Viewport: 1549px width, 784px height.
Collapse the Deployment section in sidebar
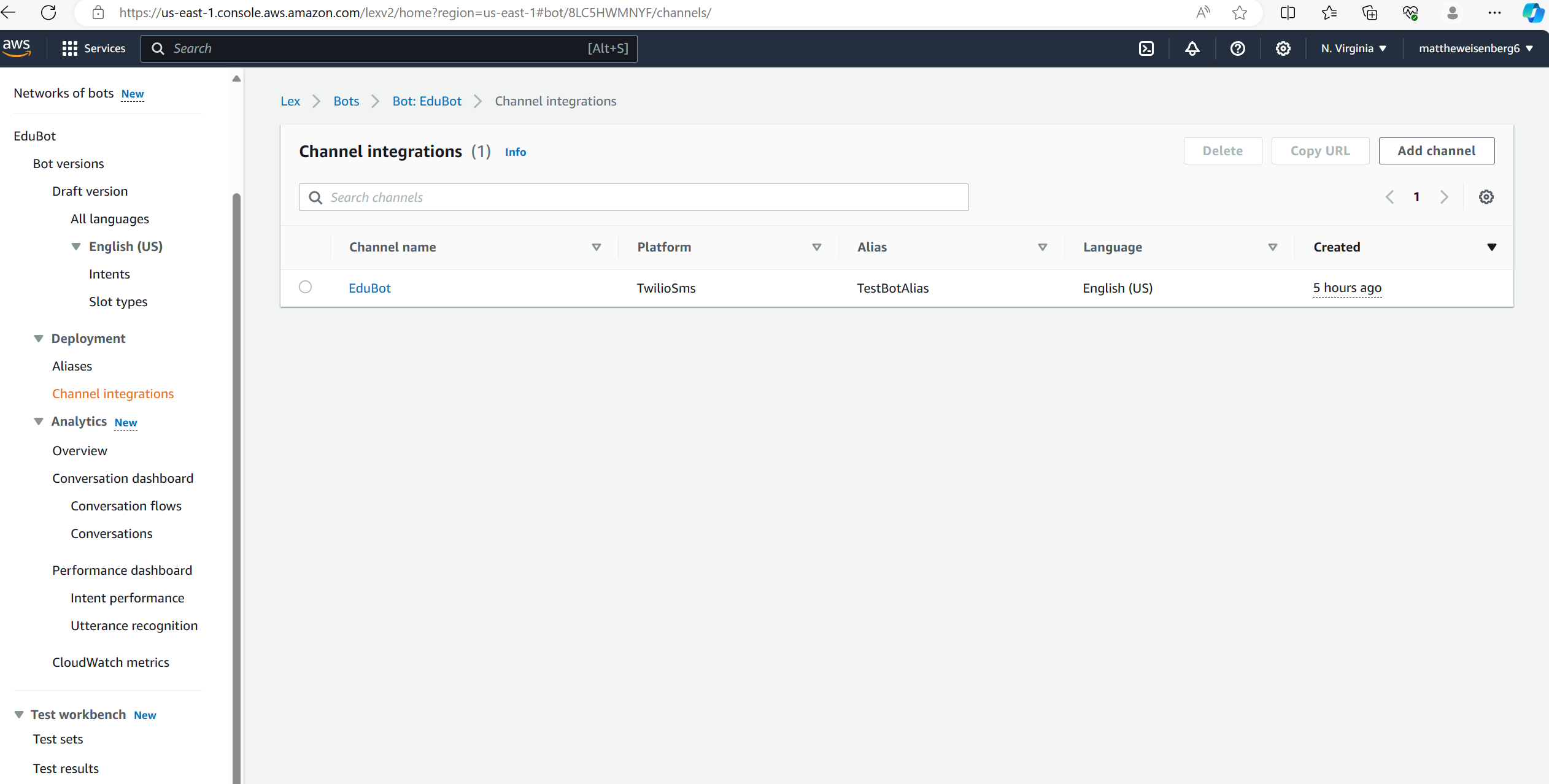tap(39, 339)
